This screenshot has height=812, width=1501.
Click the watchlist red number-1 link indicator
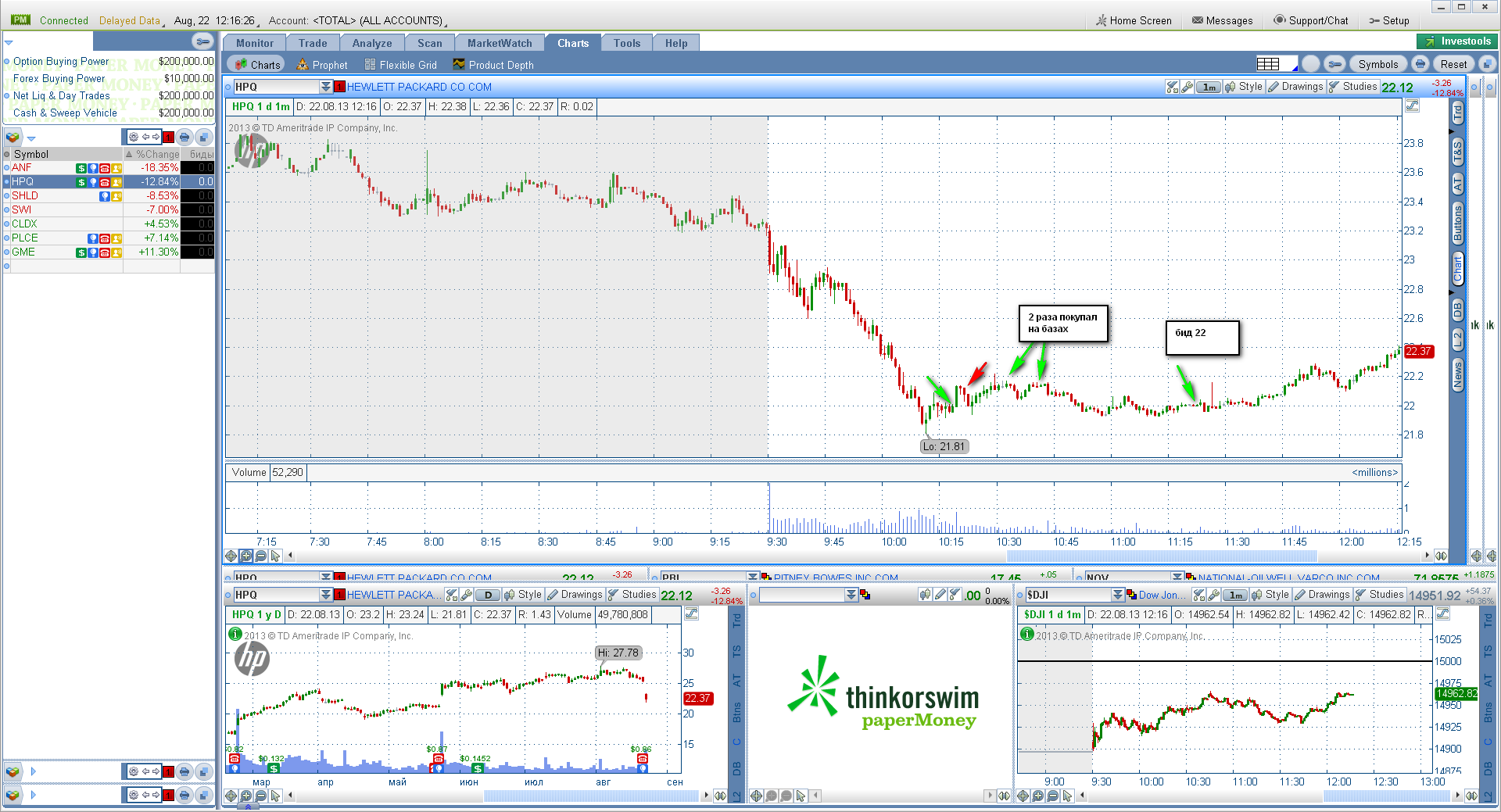click(168, 137)
